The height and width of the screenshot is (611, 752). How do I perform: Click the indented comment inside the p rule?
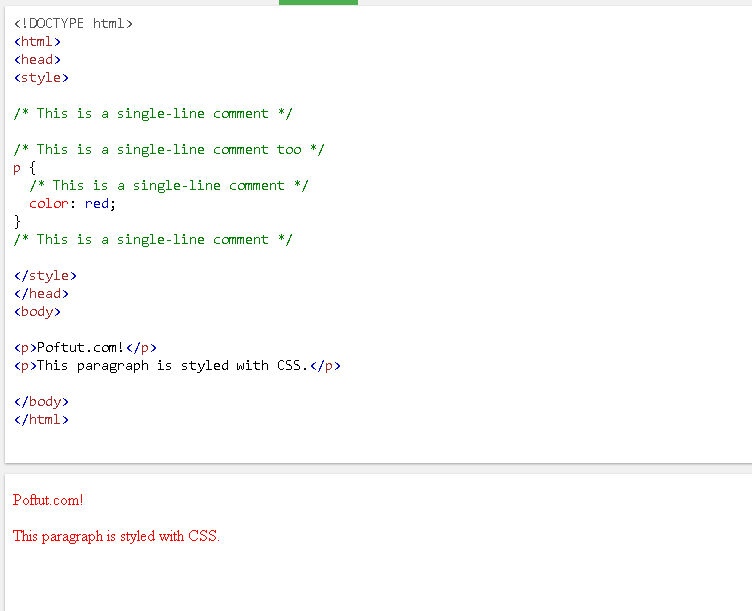169,186
